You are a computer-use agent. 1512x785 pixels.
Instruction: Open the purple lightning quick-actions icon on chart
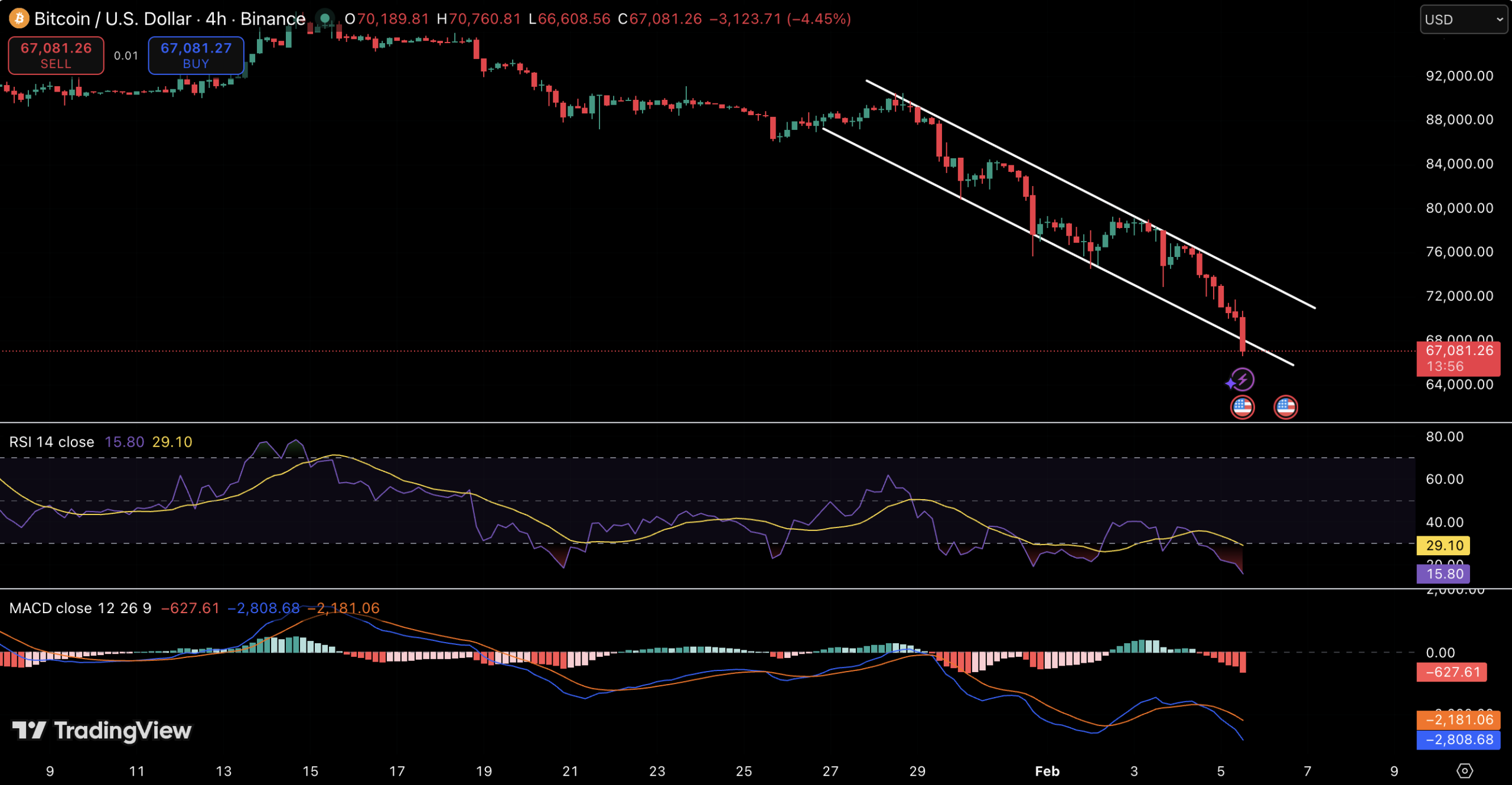point(1243,378)
